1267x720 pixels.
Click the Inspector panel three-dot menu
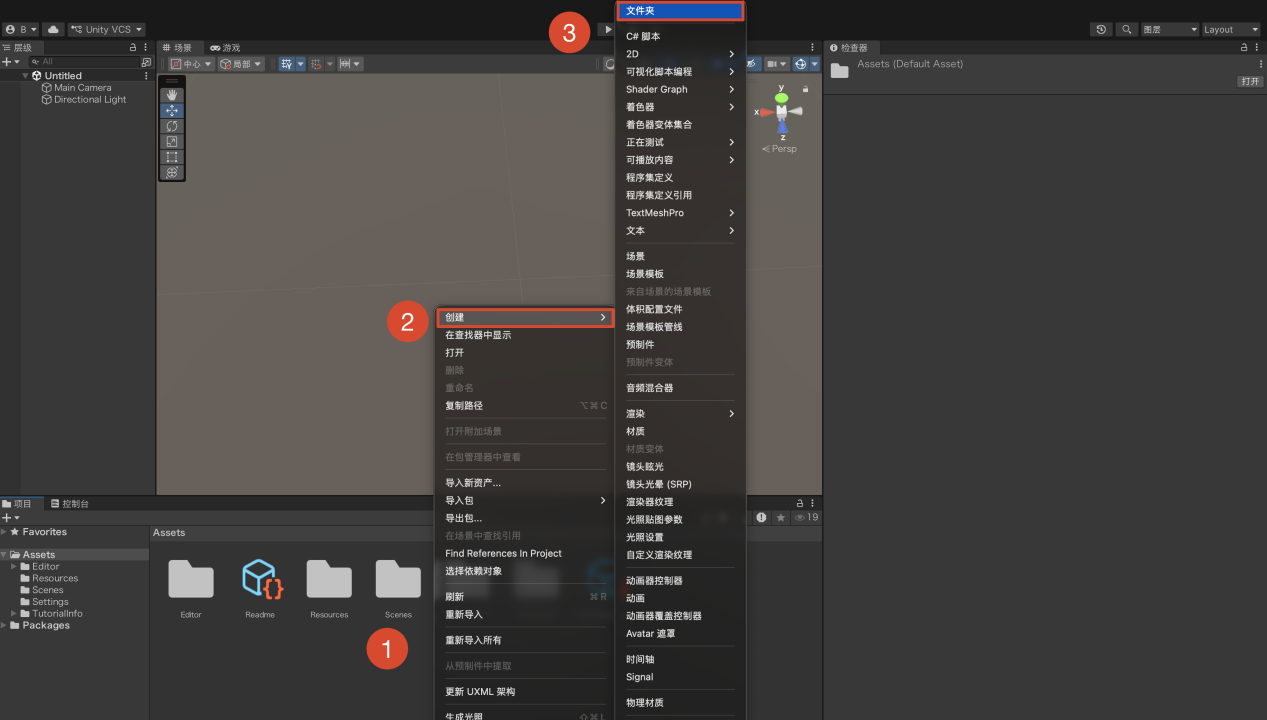click(1257, 47)
